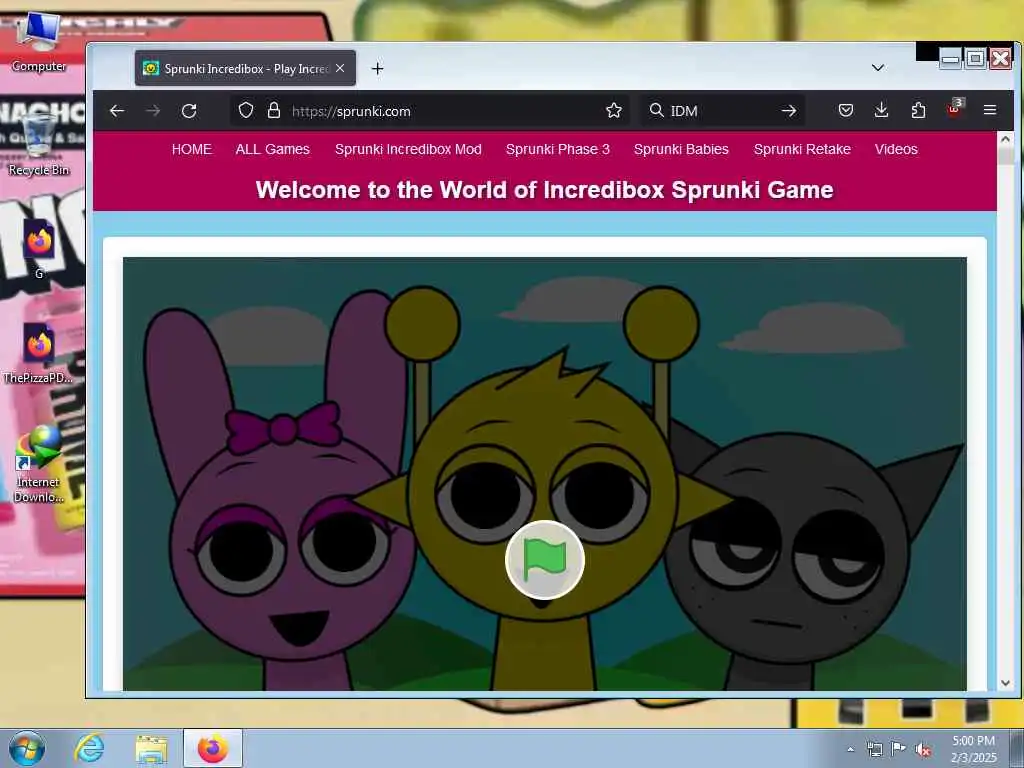Open the taskbar clock showing 5:00 PM
Viewport: 1024px width, 768px height.
pyautogui.click(x=973, y=749)
